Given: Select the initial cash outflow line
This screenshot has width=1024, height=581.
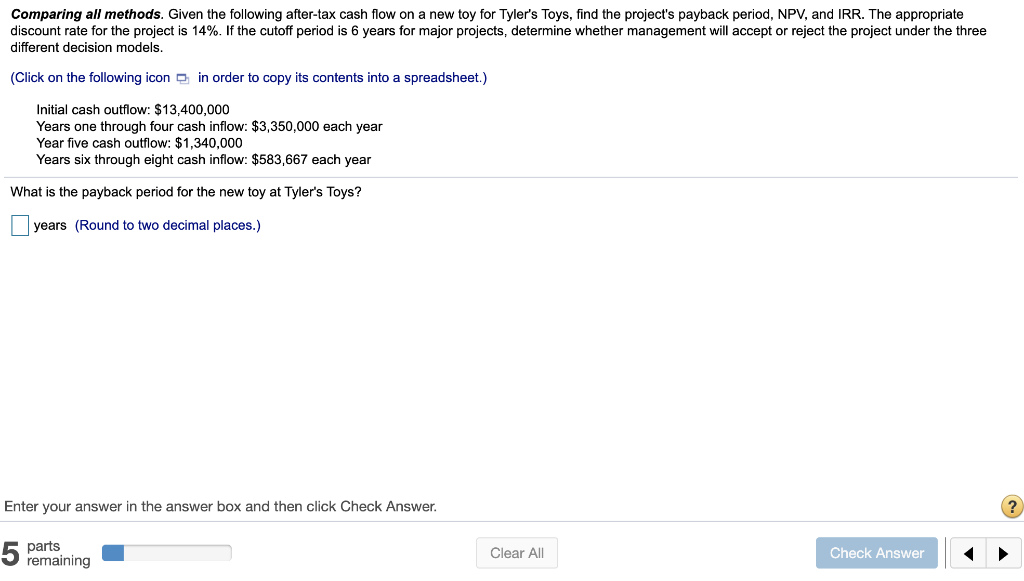Looking at the screenshot, I should click(x=131, y=109).
